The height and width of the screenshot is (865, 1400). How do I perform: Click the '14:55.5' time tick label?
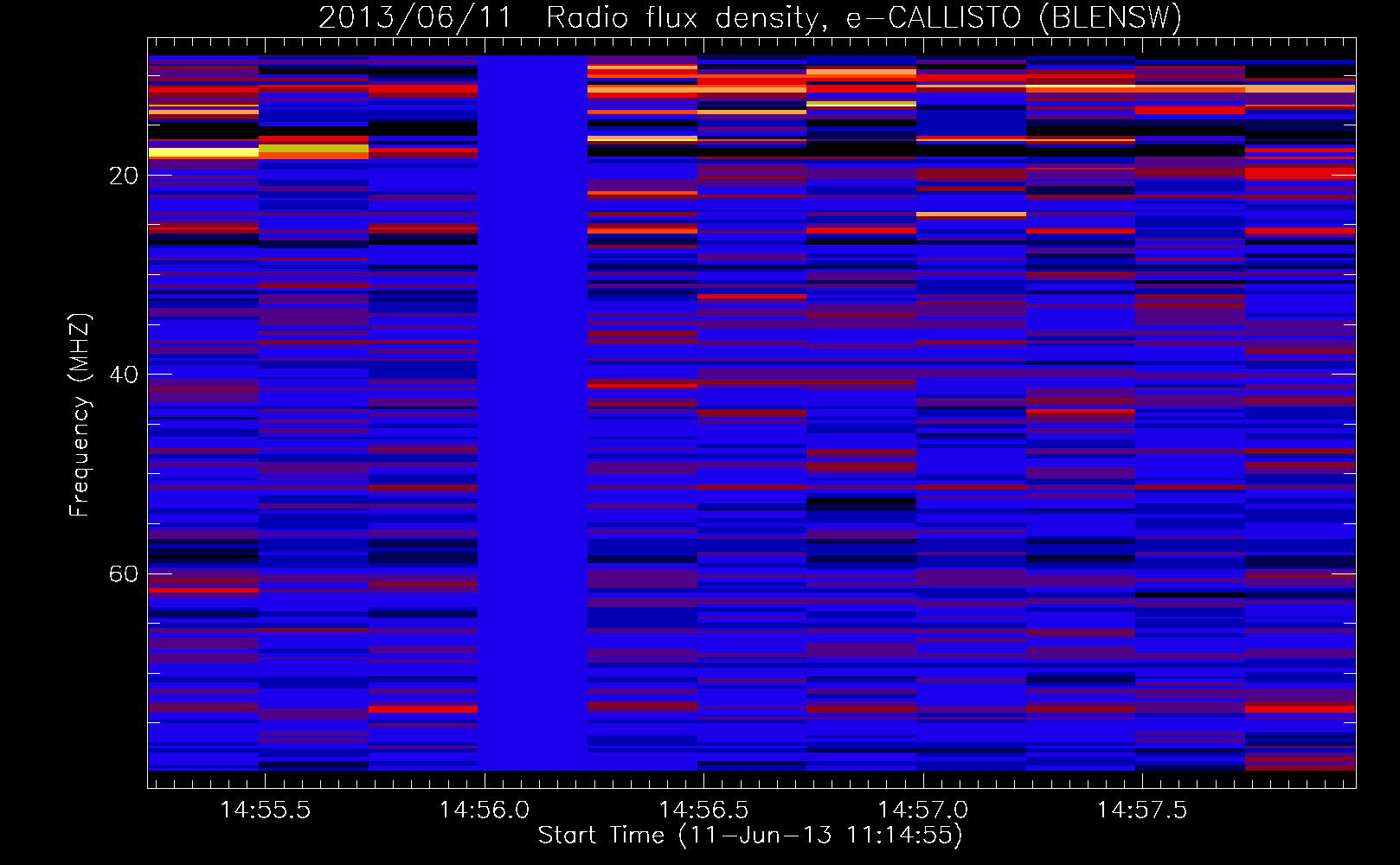tap(265, 810)
